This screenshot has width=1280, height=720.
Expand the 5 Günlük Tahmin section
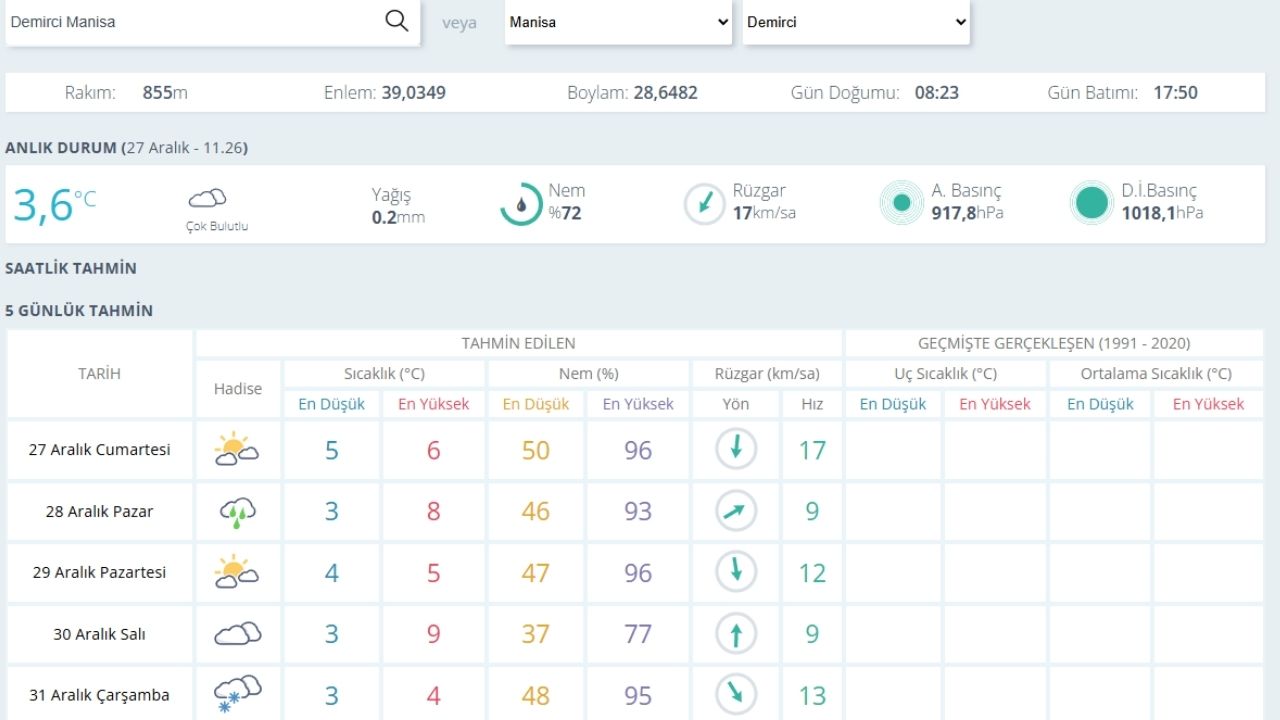coord(79,310)
